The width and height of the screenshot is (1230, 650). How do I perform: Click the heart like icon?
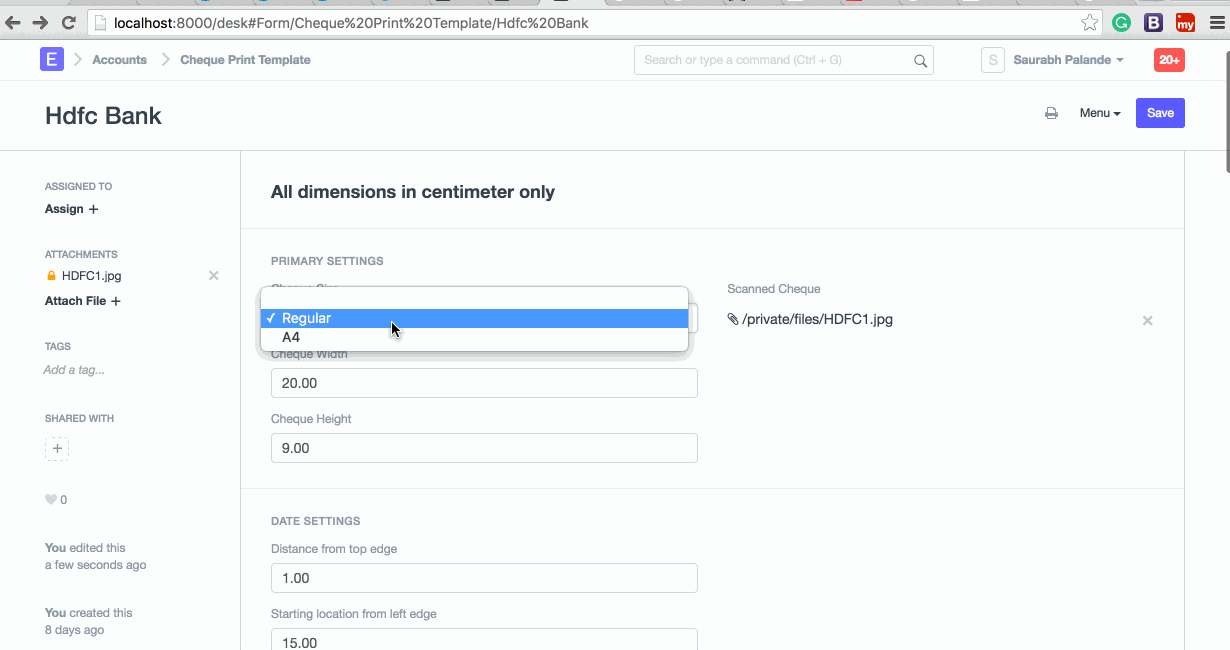(x=51, y=500)
